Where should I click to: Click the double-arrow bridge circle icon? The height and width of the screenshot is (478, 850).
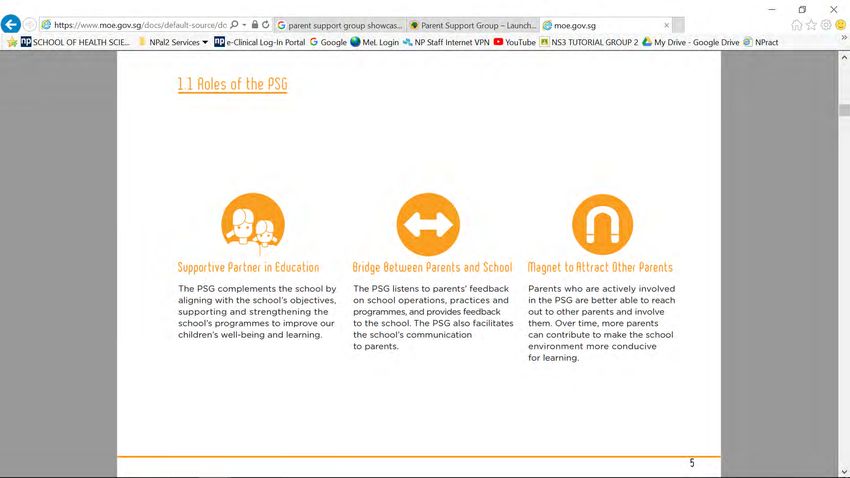[428, 224]
